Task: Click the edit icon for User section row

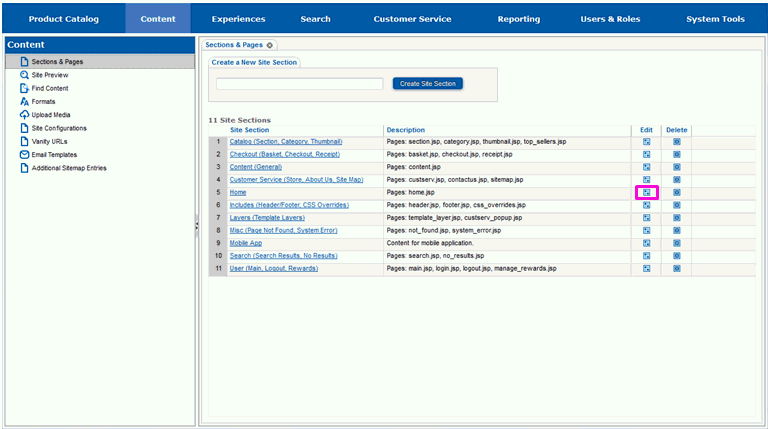Action: point(647,268)
